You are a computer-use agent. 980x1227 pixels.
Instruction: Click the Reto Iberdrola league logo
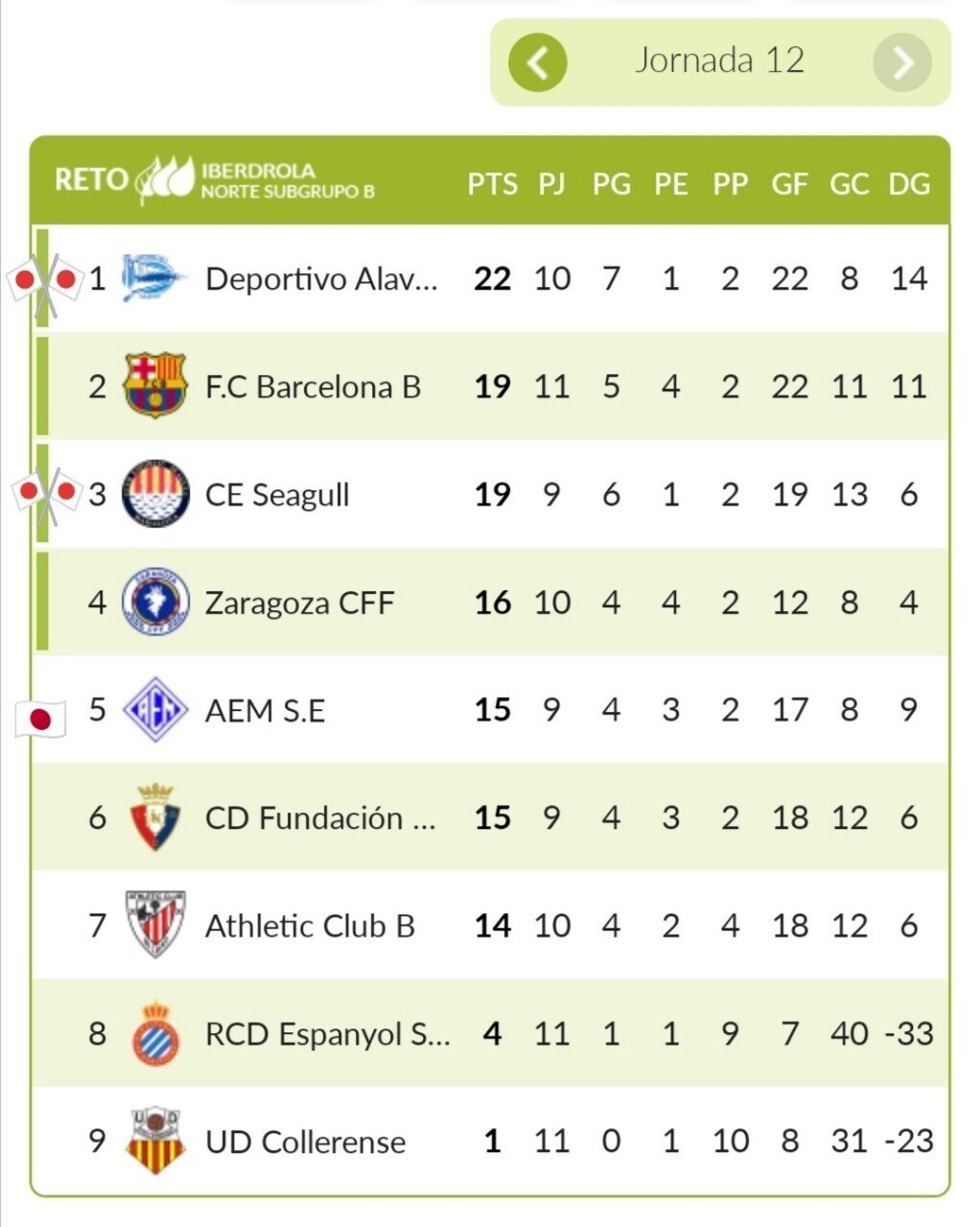pyautogui.click(x=215, y=180)
